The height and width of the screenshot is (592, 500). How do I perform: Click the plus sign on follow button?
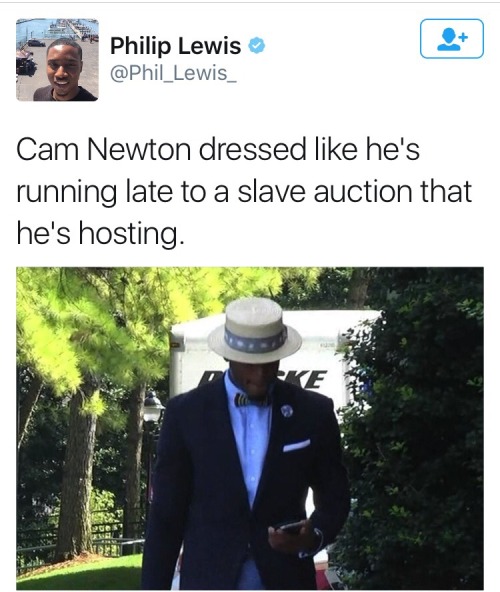coord(464,37)
